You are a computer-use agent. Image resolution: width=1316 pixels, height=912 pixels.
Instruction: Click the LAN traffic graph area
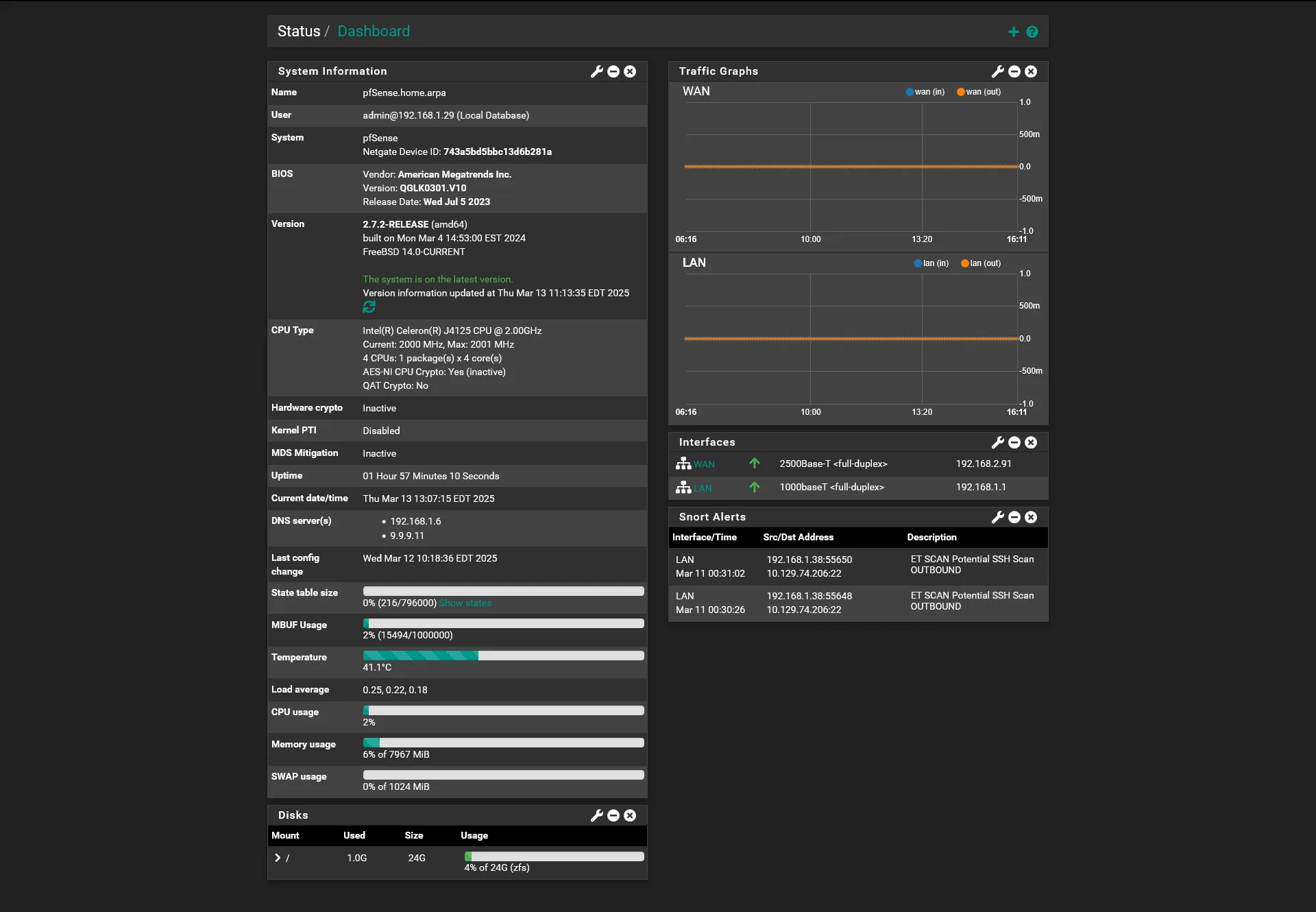(x=851, y=339)
